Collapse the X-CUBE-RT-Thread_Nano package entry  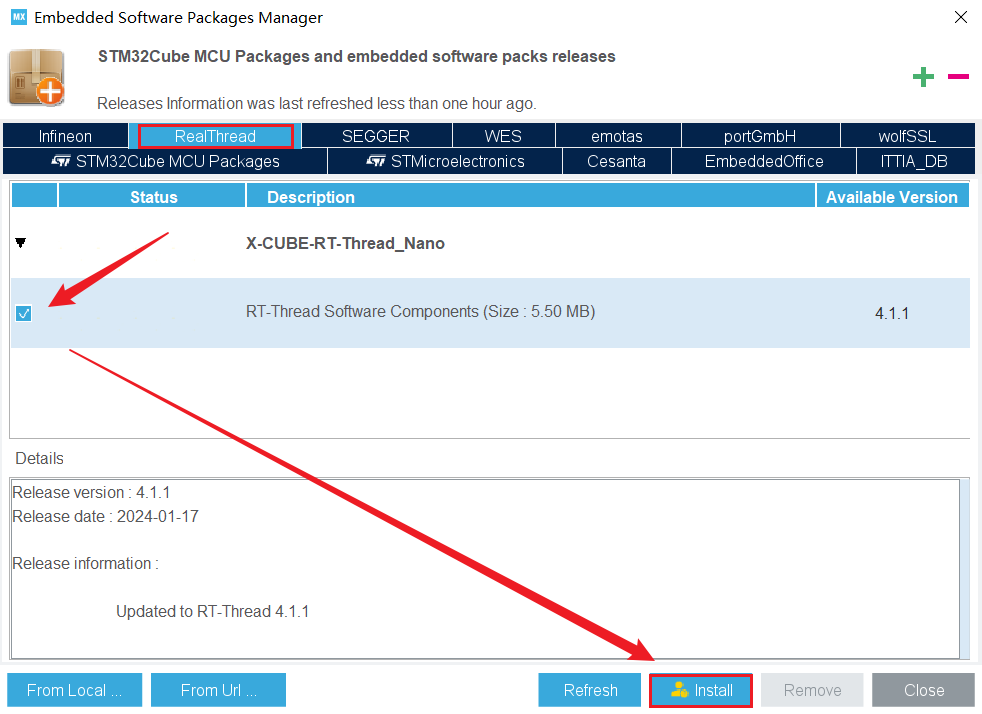[x=21, y=240]
